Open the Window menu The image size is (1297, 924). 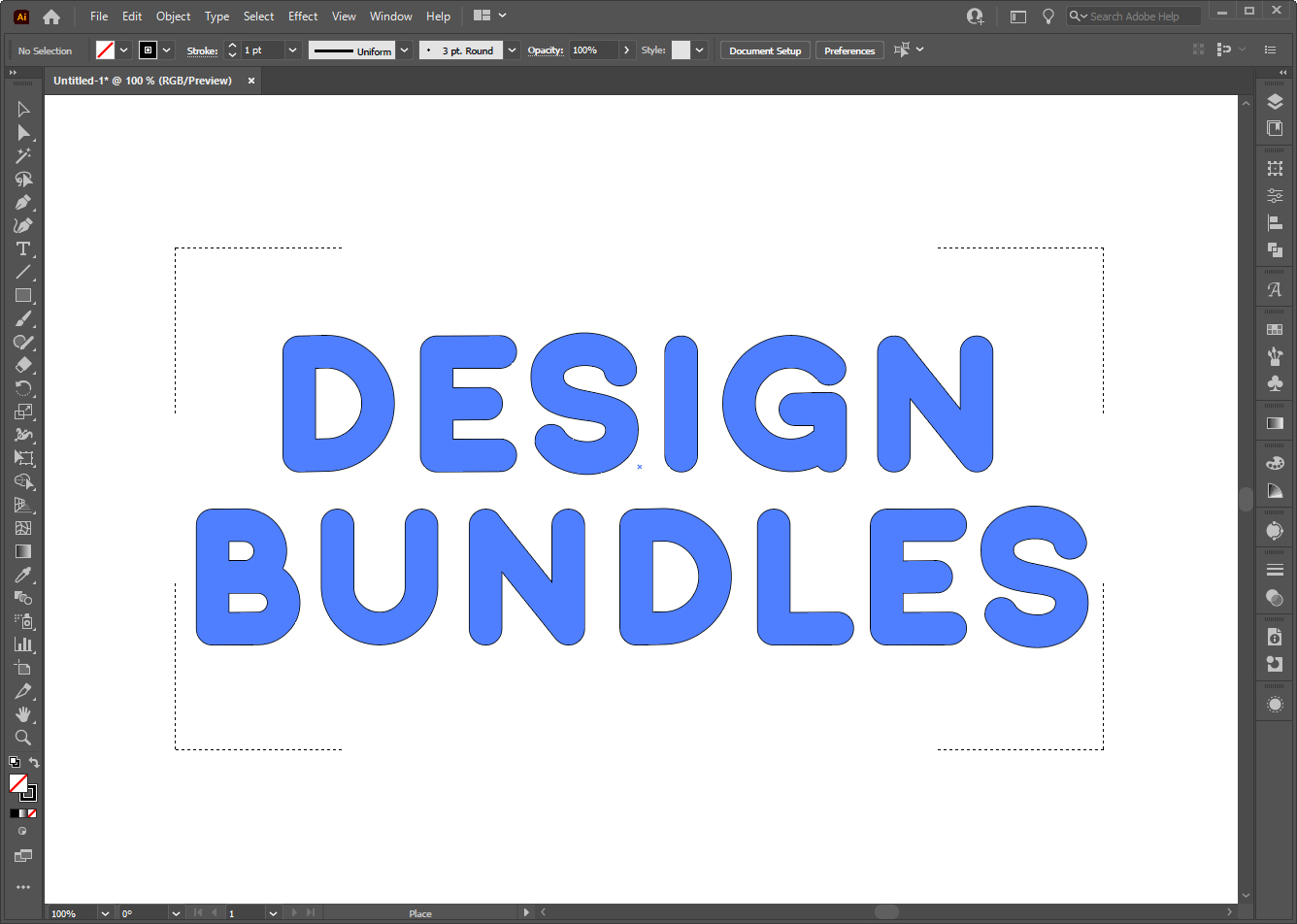[x=391, y=16]
